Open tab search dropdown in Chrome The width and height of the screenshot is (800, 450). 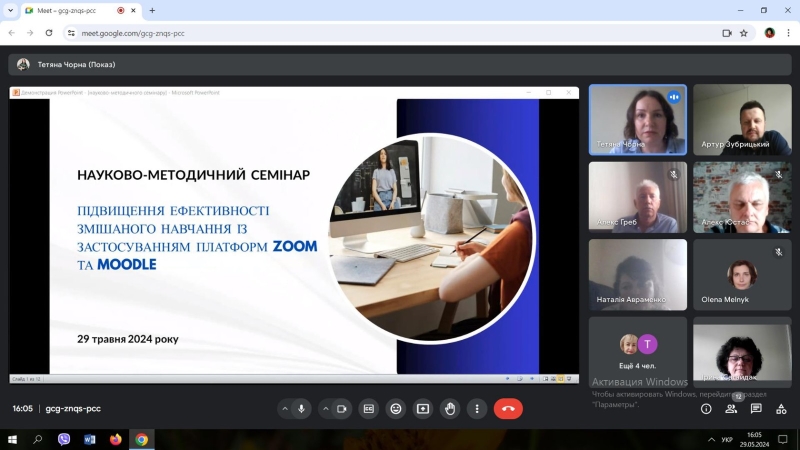click(x=10, y=10)
